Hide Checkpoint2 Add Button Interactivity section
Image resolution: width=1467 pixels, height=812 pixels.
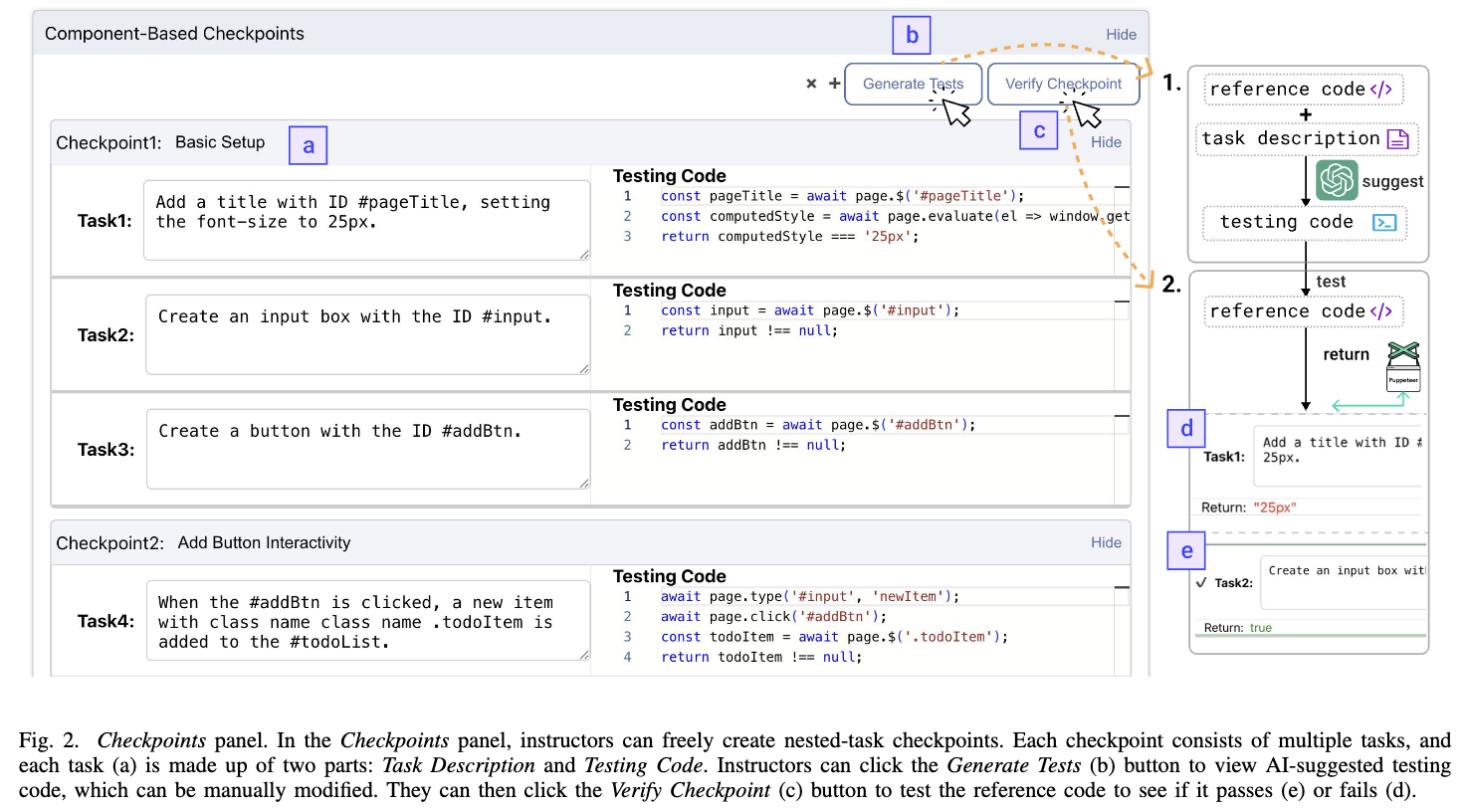[x=1106, y=542]
